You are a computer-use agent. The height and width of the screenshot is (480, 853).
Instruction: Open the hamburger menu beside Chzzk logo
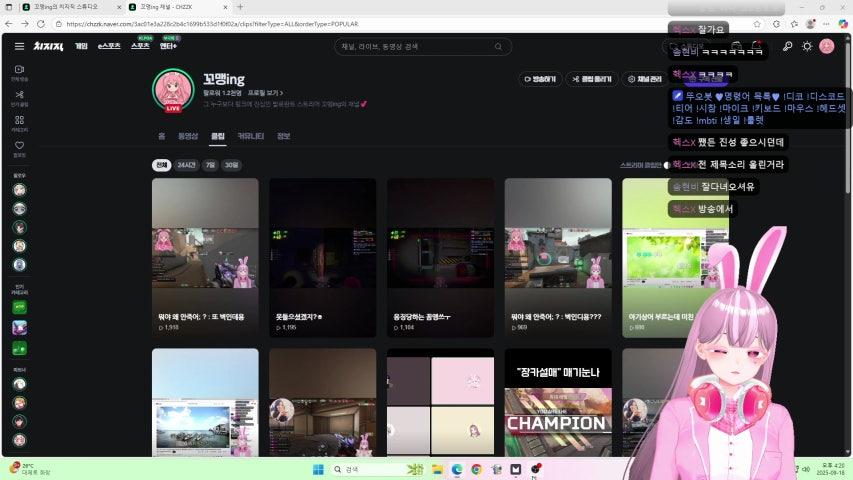click(20, 46)
